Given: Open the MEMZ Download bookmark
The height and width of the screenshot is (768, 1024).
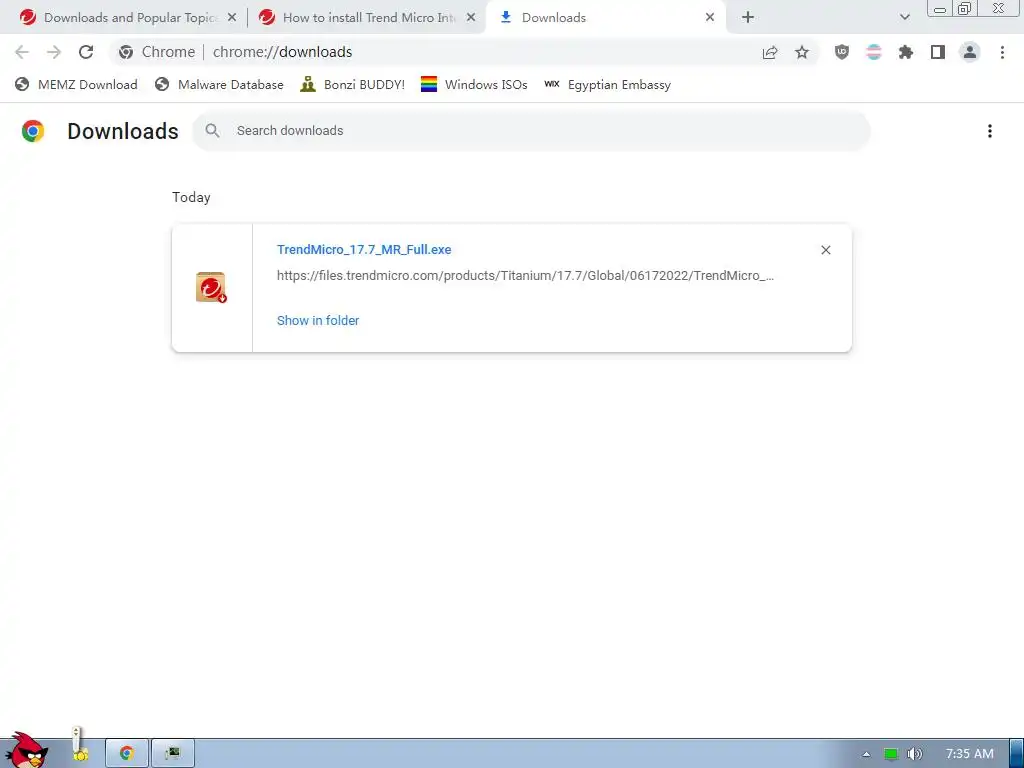Looking at the screenshot, I should click(76, 84).
